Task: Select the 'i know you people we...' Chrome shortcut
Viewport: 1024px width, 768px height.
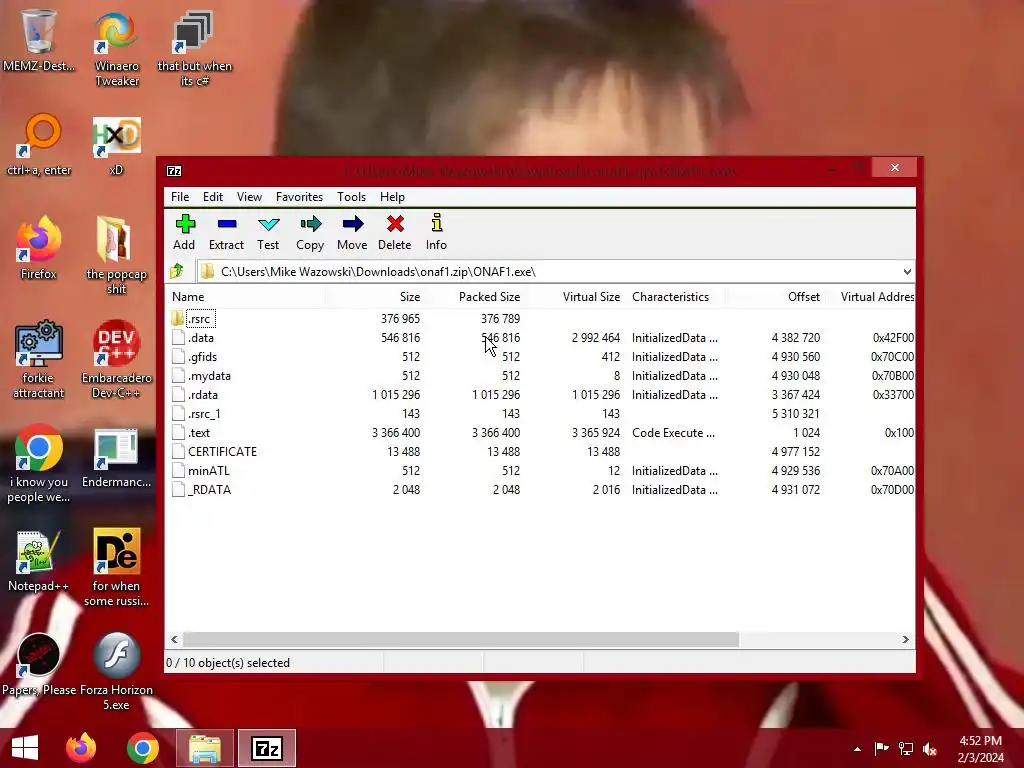Action: pyautogui.click(x=39, y=462)
